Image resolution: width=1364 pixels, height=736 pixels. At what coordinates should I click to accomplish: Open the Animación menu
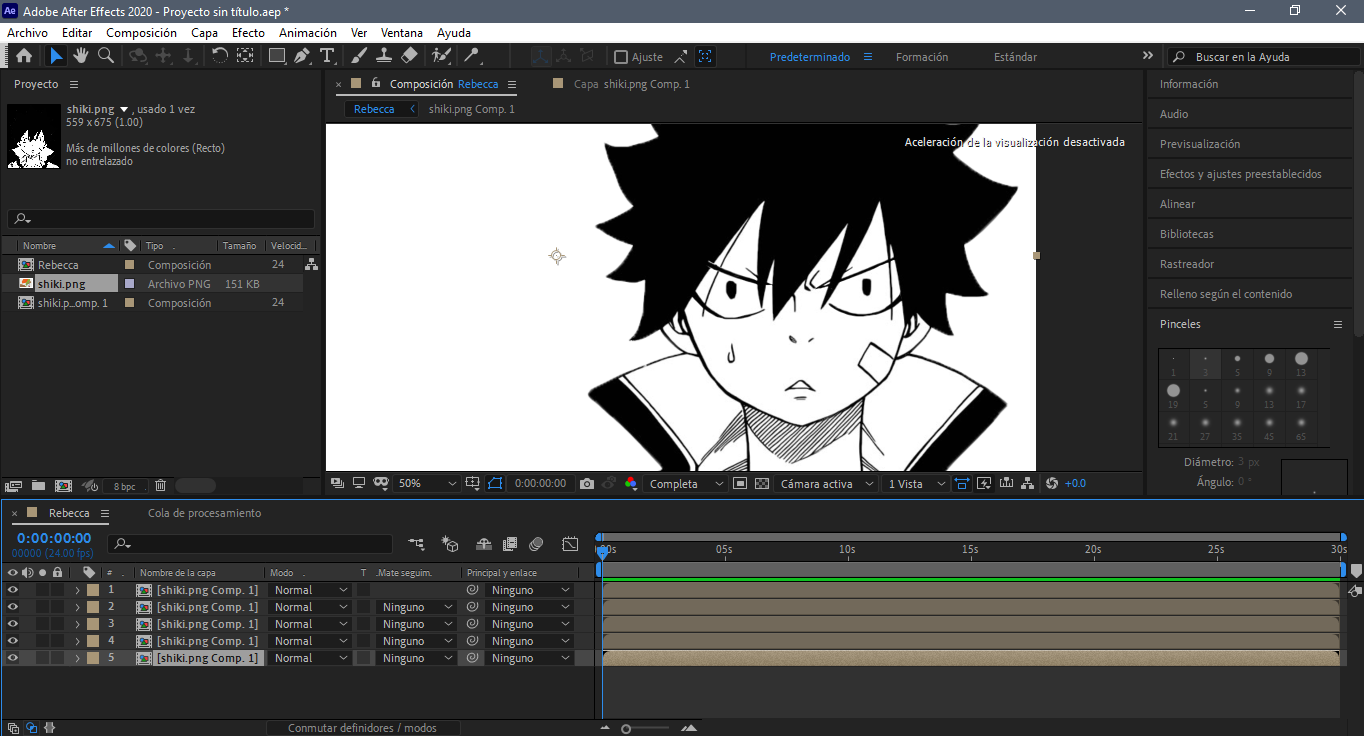tap(307, 33)
